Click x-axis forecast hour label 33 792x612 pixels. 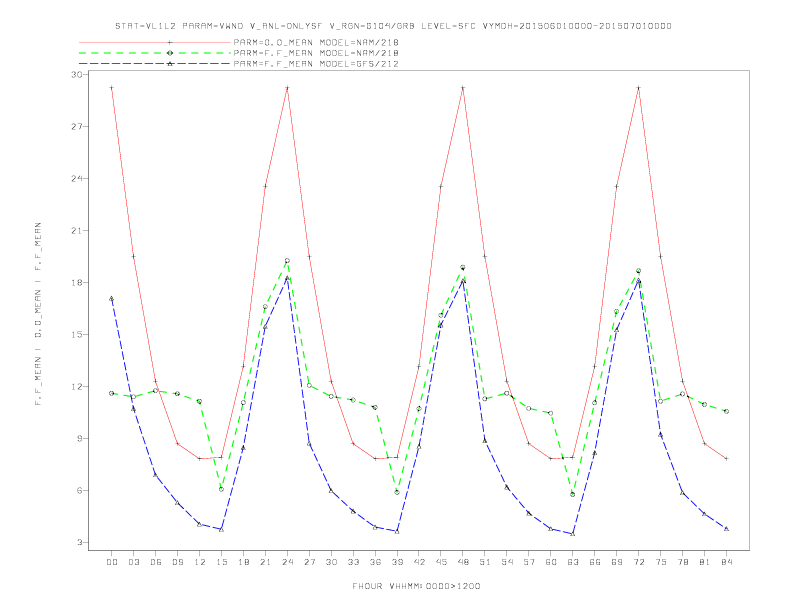coord(353,562)
